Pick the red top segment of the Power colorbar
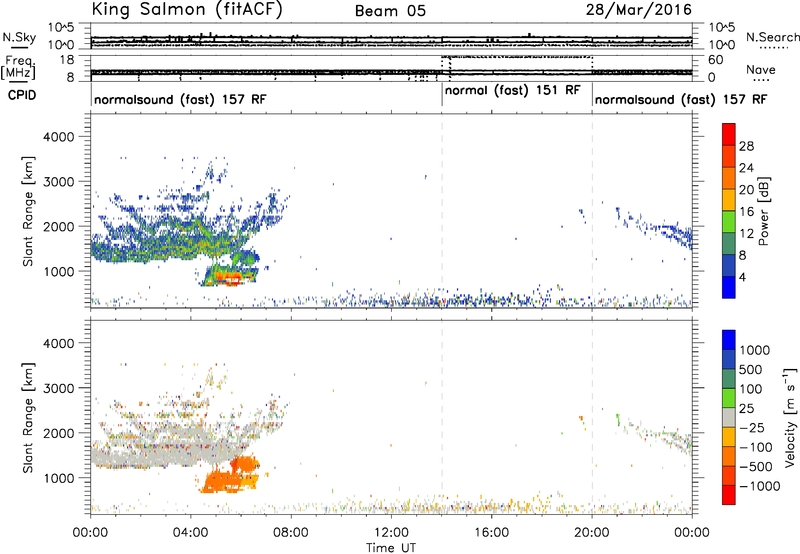 coord(729,135)
